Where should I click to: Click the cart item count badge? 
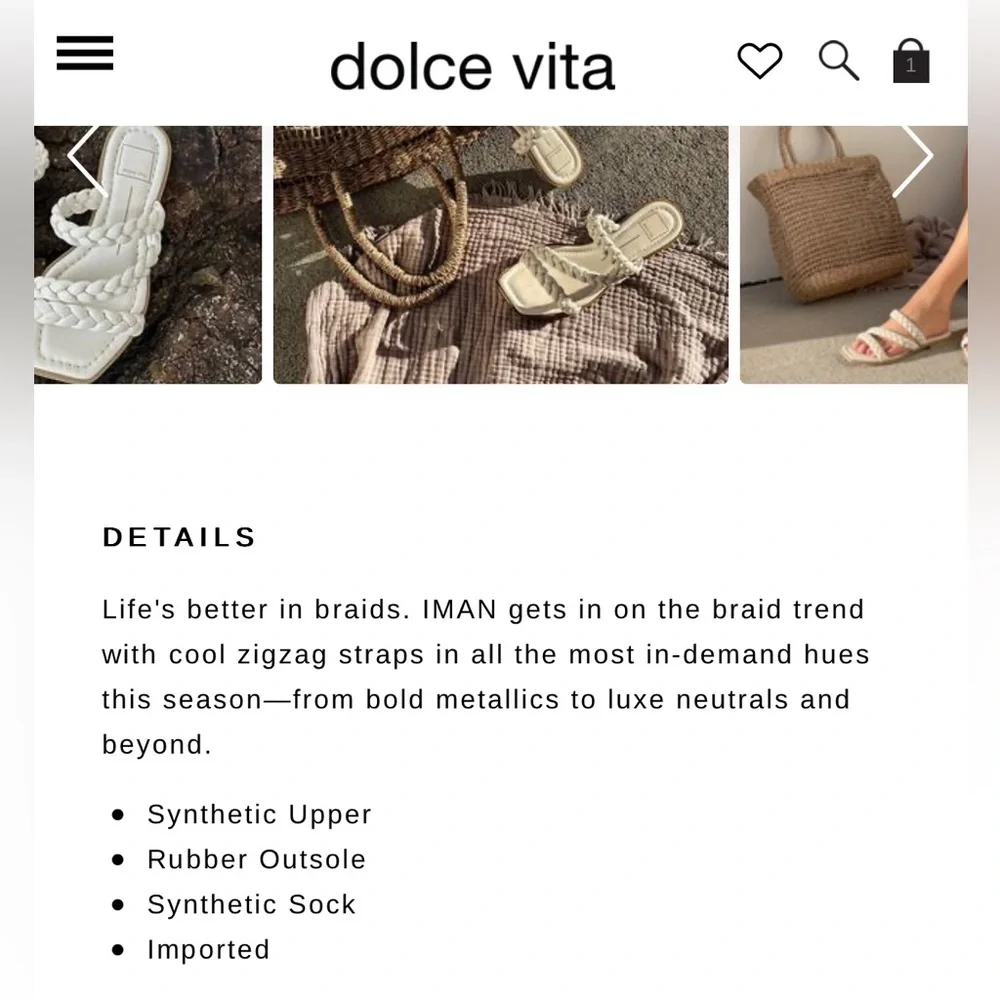[x=910, y=66]
